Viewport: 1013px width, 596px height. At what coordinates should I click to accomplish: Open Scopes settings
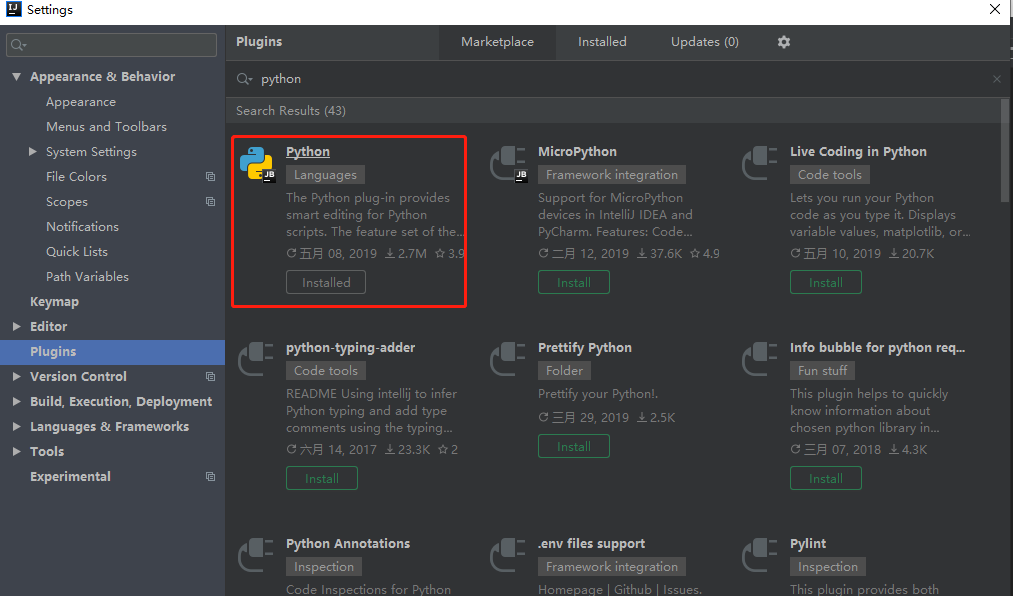67,202
